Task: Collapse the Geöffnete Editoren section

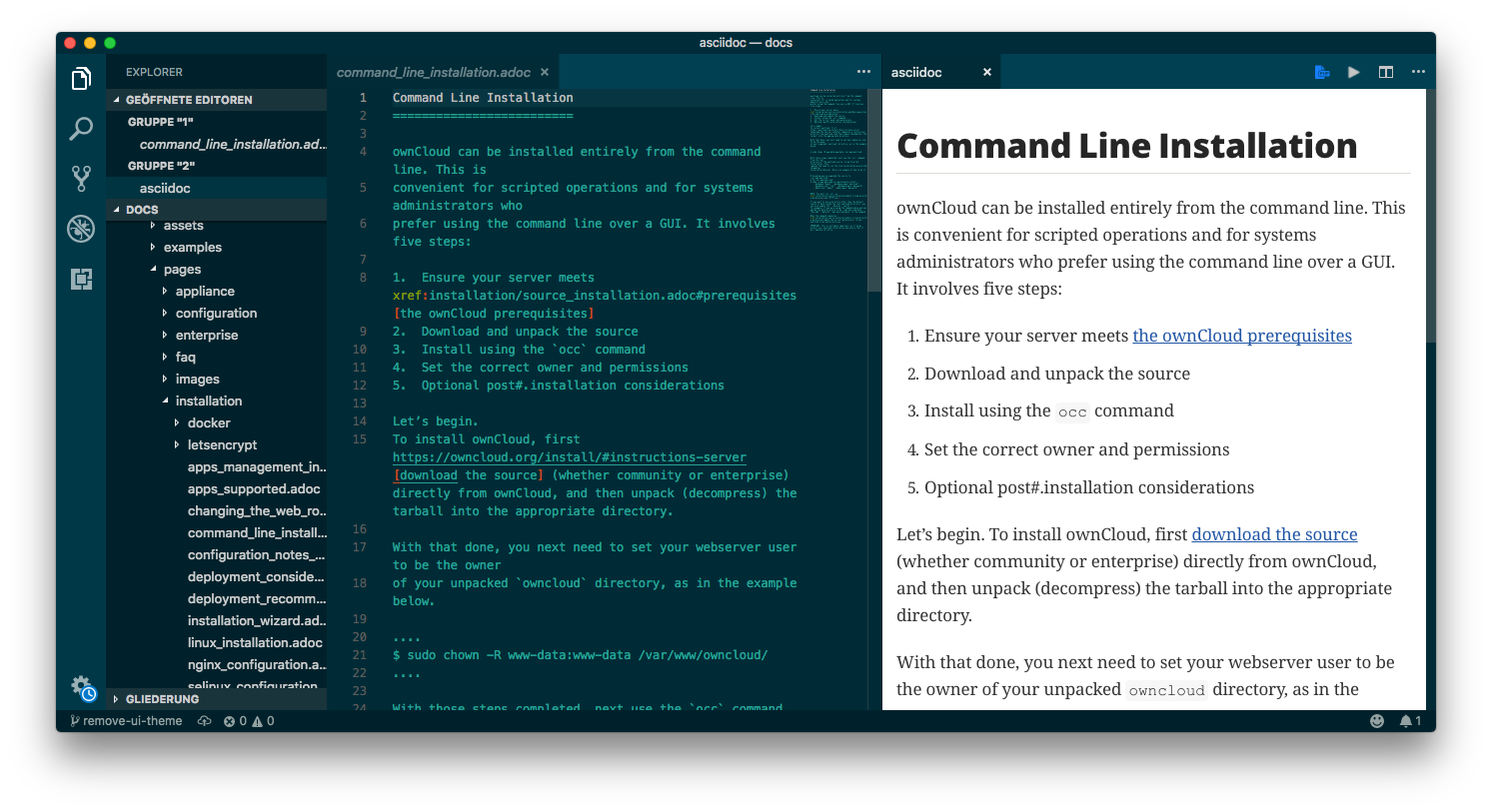Action: pyautogui.click(x=216, y=100)
